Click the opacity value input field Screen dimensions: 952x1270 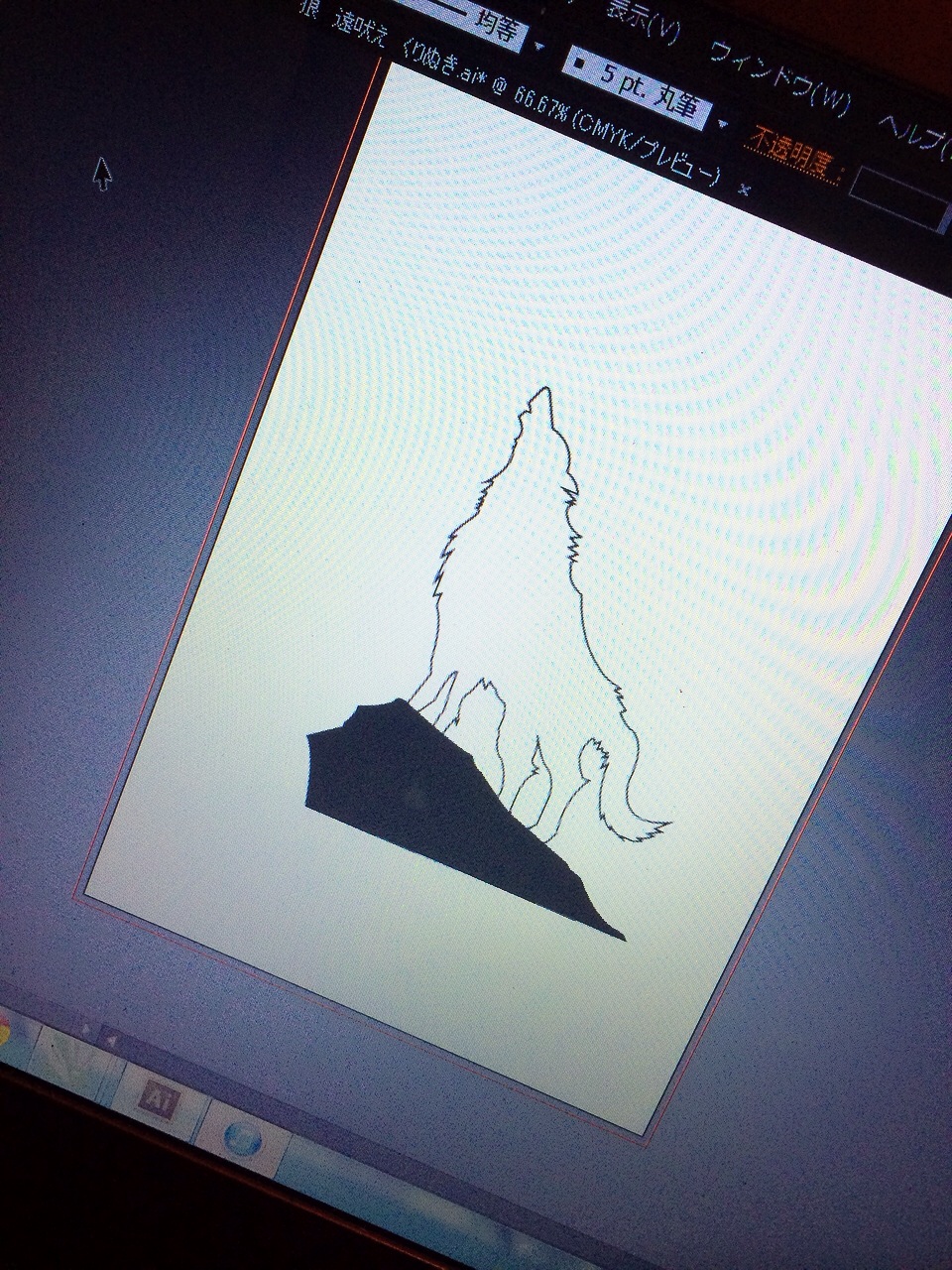coord(897,195)
